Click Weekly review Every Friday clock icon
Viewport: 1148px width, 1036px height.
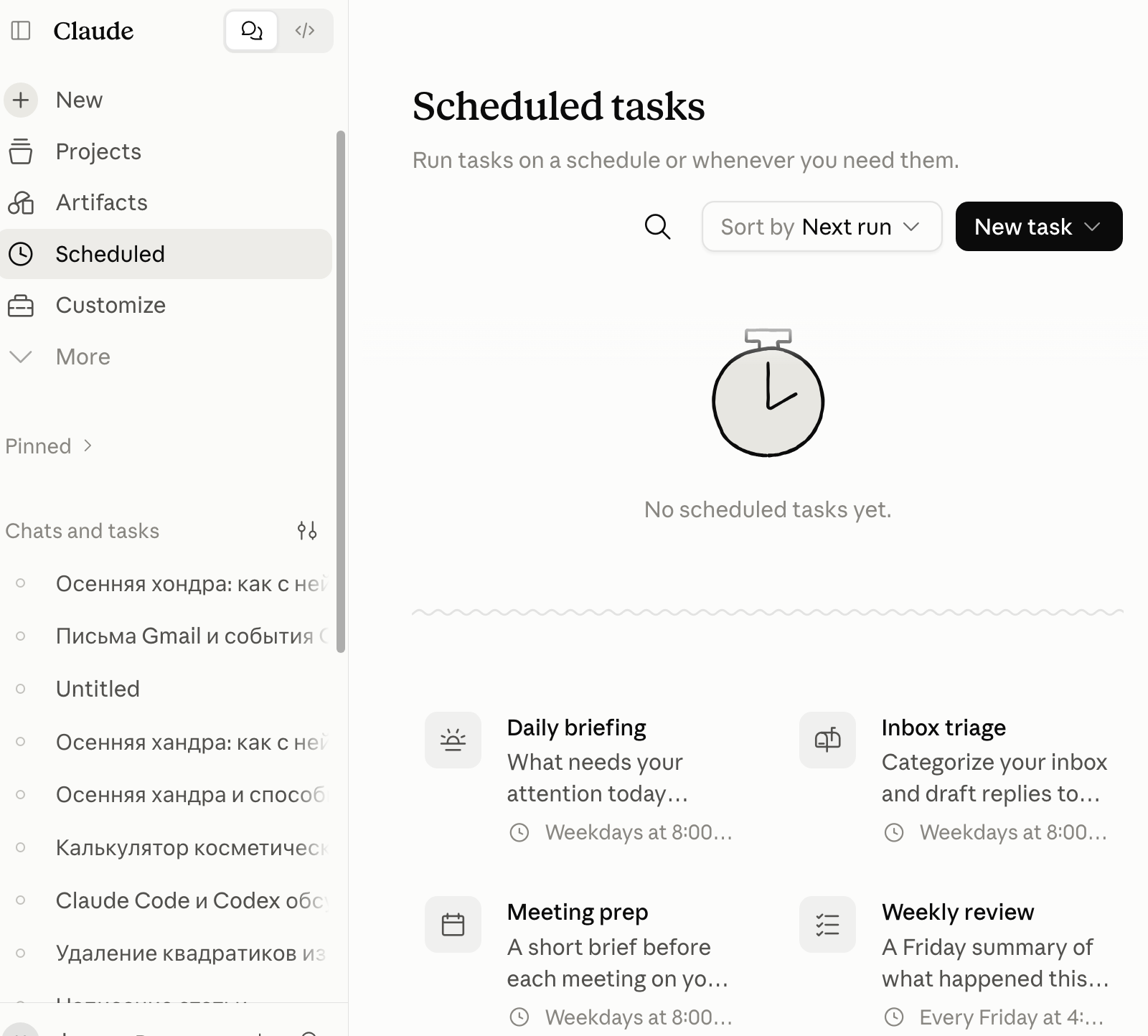(893, 1017)
